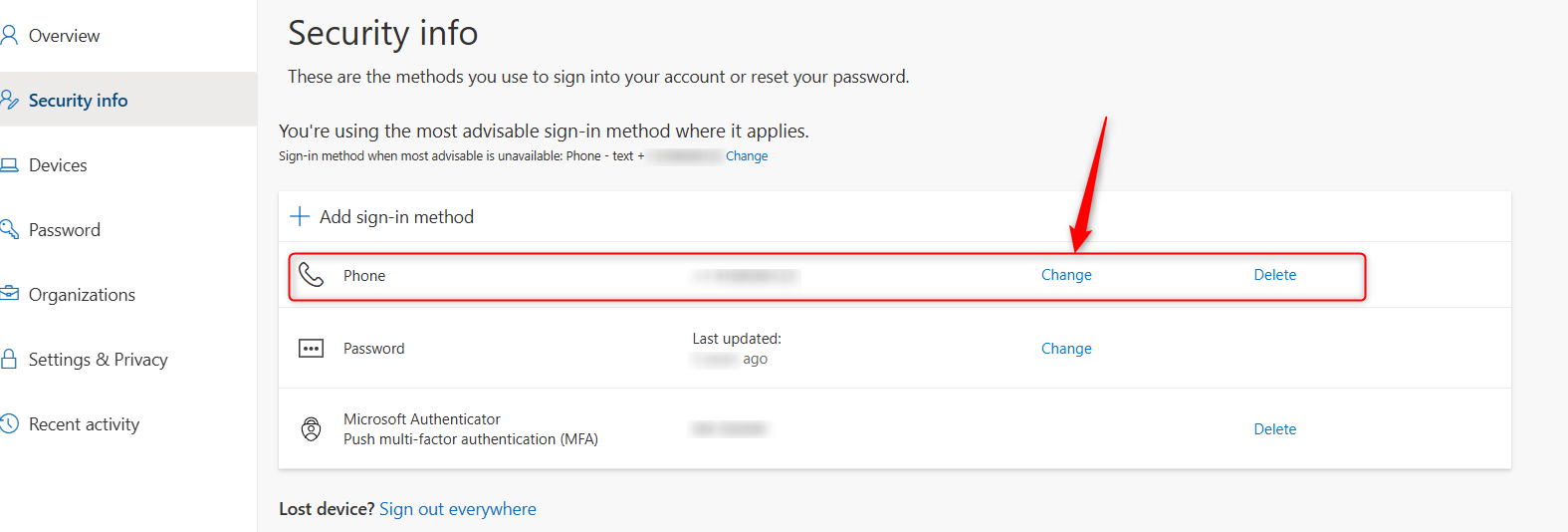This screenshot has width=1568, height=532.
Task: Delete the Microsoft Authenticator method
Action: (1274, 429)
